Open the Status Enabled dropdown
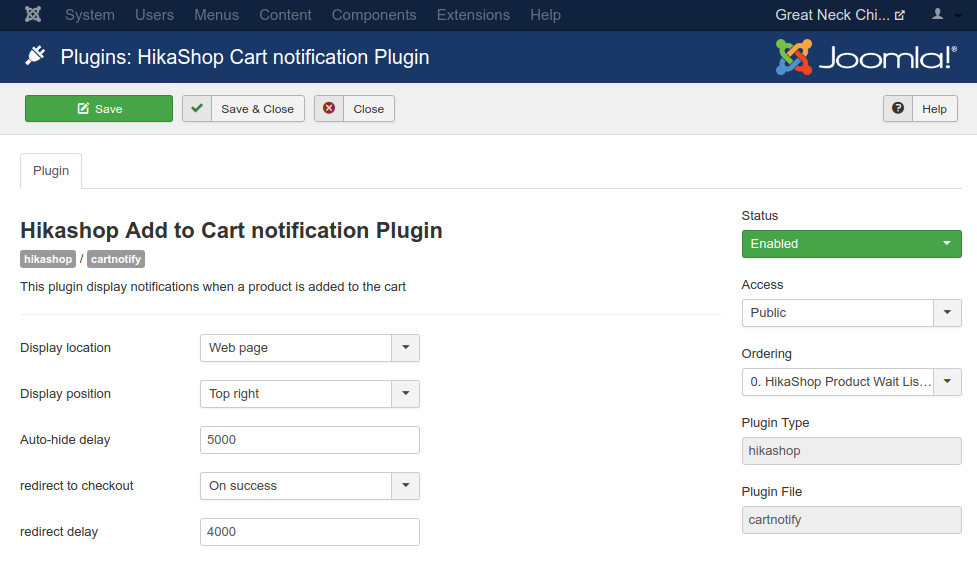Image resolution: width=977 pixels, height=567 pixels. tap(851, 244)
